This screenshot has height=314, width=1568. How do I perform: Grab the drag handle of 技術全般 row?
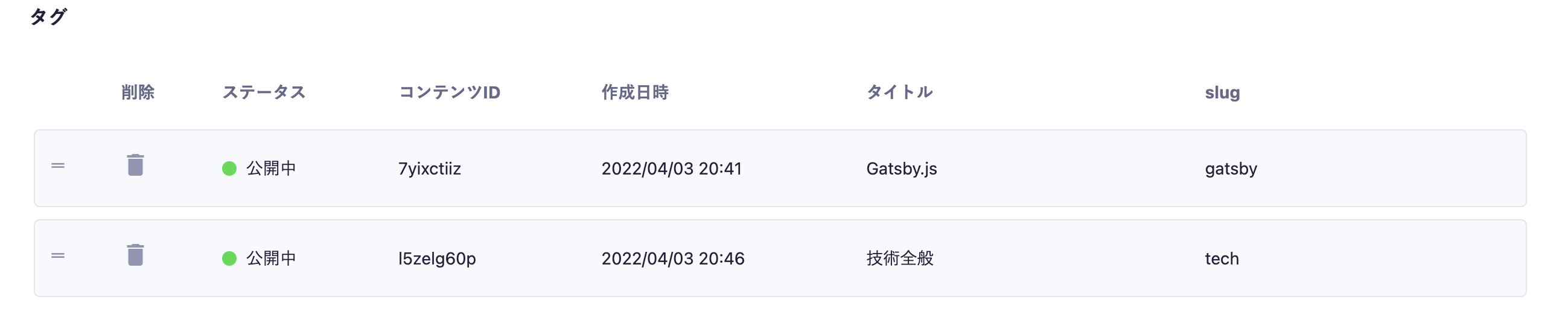[x=58, y=255]
